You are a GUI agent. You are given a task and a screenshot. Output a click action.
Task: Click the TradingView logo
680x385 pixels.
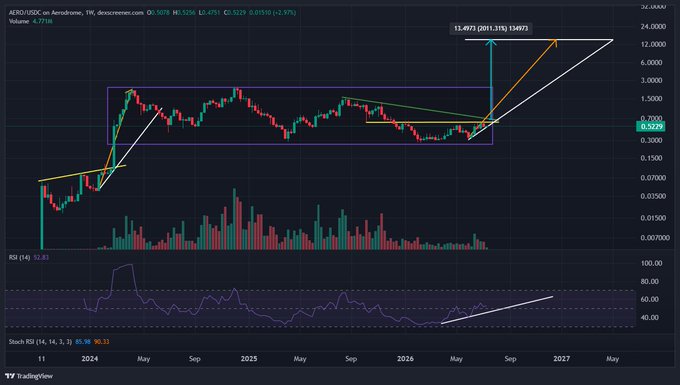(x=29, y=376)
